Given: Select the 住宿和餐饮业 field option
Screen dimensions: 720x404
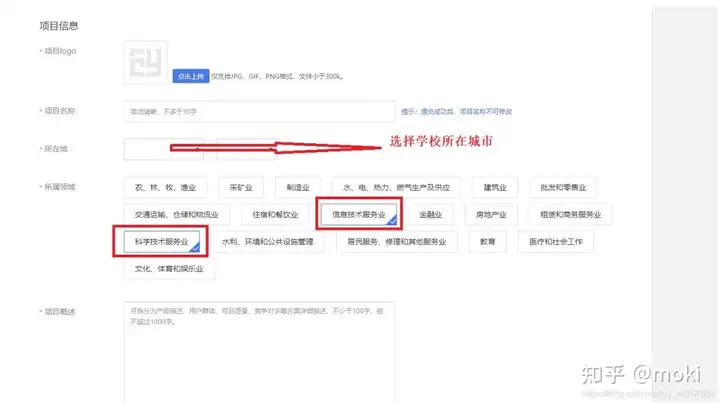Looking at the screenshot, I should [x=275, y=214].
